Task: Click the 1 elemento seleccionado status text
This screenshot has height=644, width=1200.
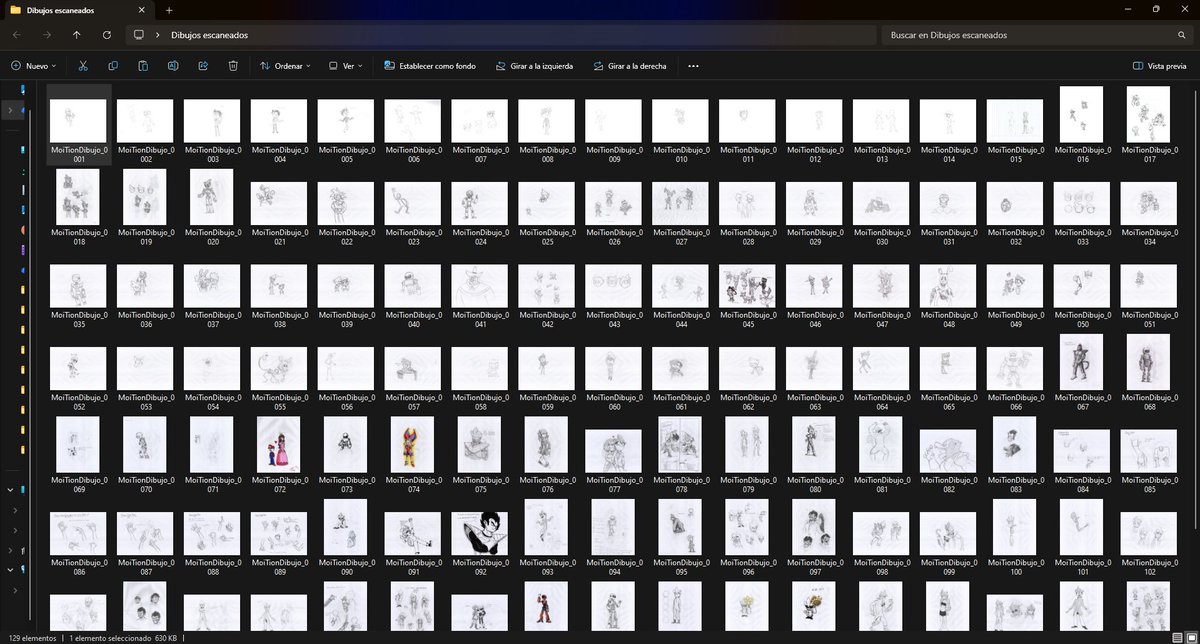Action: click(110, 637)
